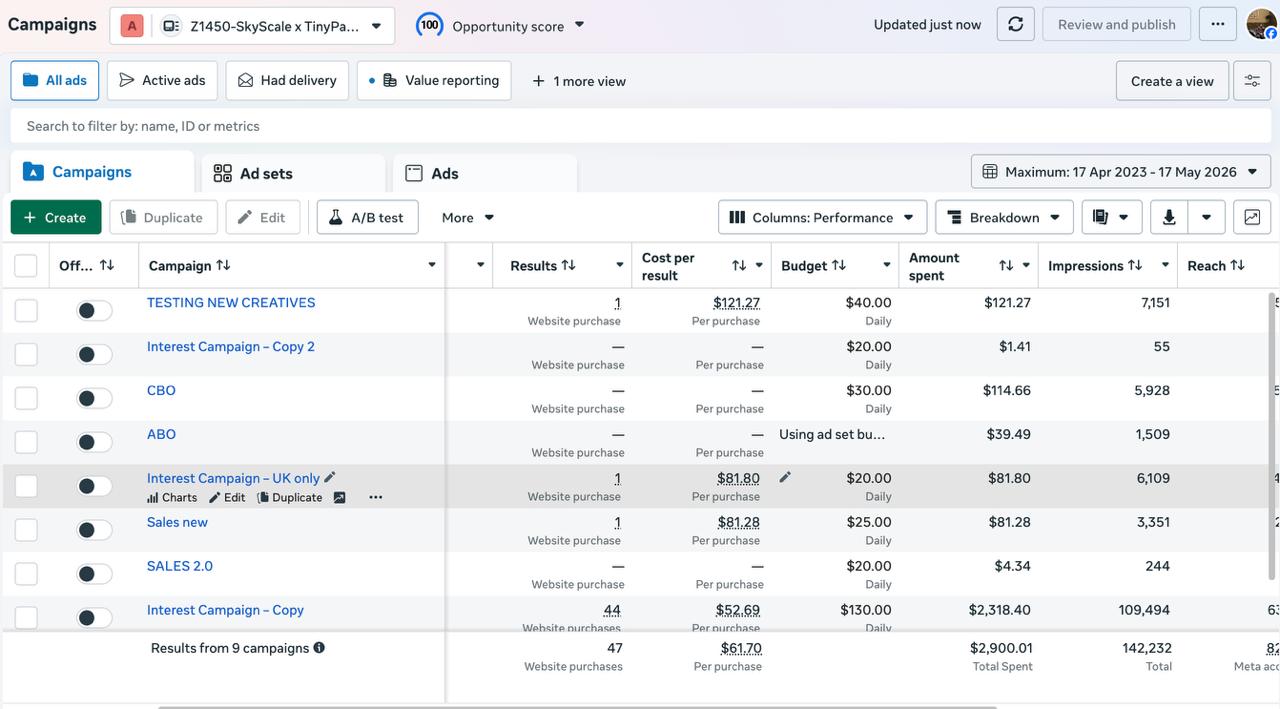Open the Breakdown dropdown
This screenshot has width=1280, height=709.
tap(1004, 217)
